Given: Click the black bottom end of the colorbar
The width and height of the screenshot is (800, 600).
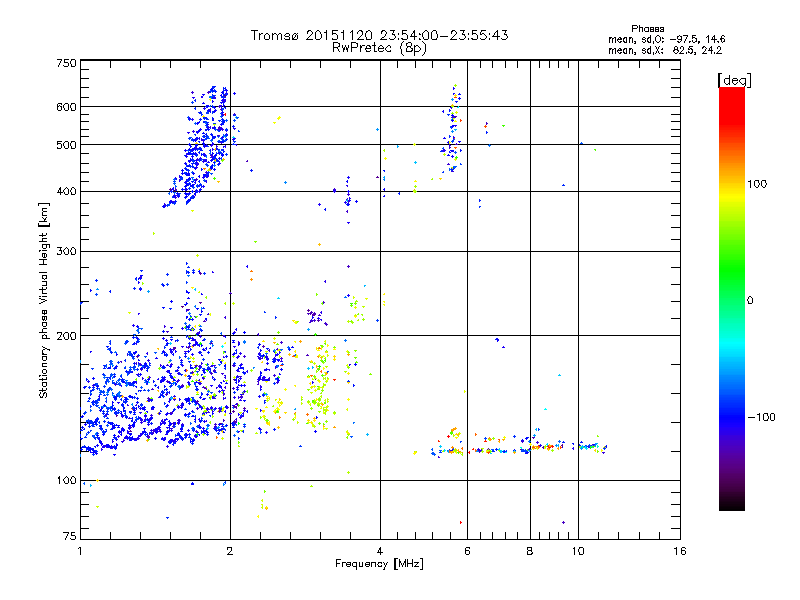Looking at the screenshot, I should tap(732, 504).
